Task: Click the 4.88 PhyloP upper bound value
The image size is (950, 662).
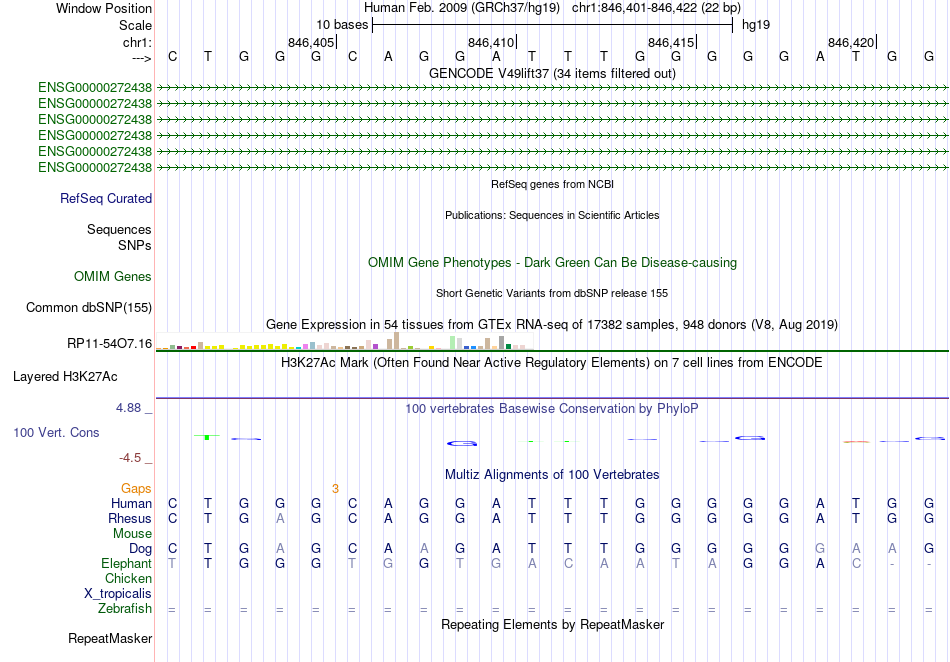Action: [x=128, y=408]
